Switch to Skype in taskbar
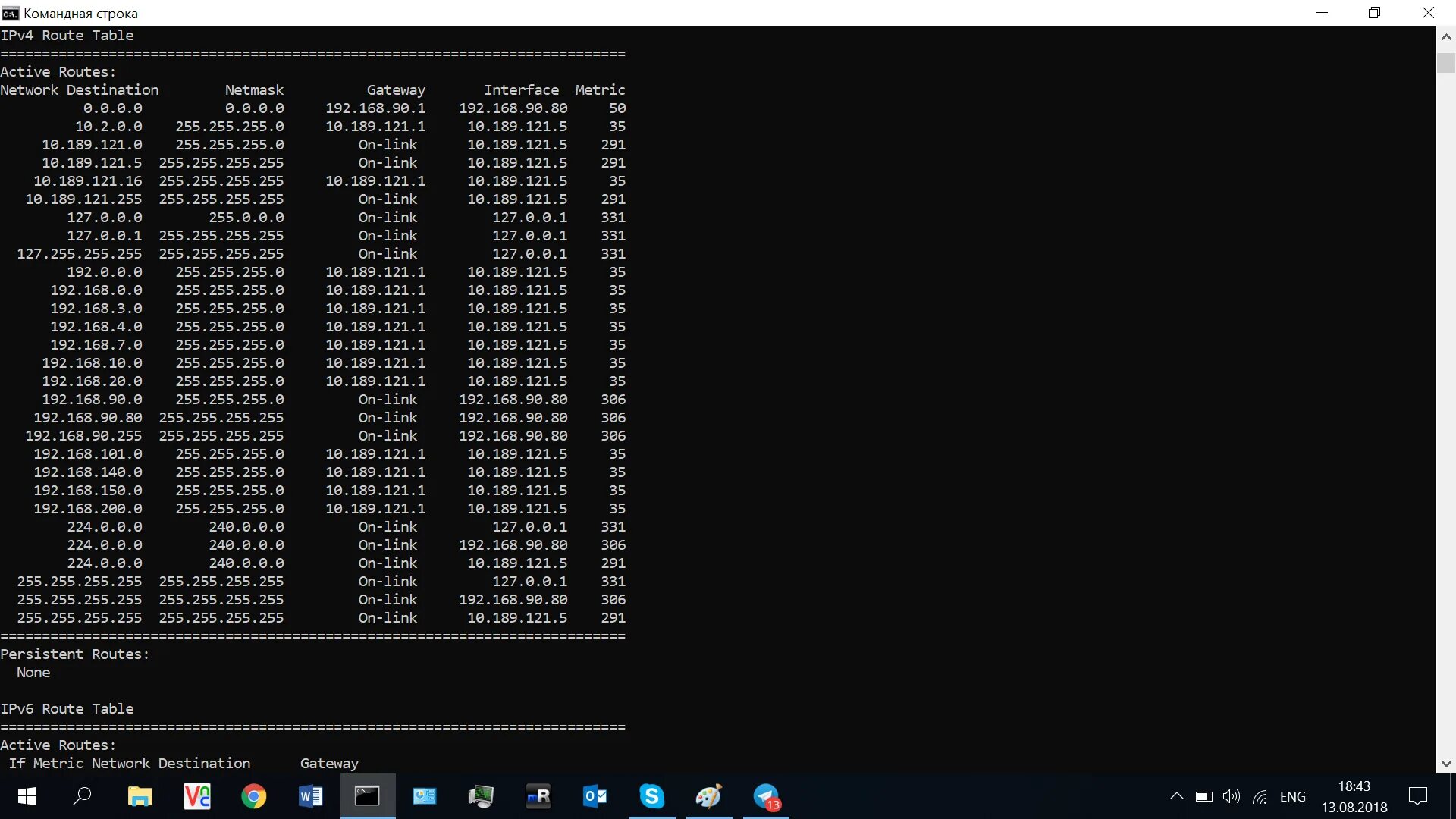 click(x=652, y=796)
